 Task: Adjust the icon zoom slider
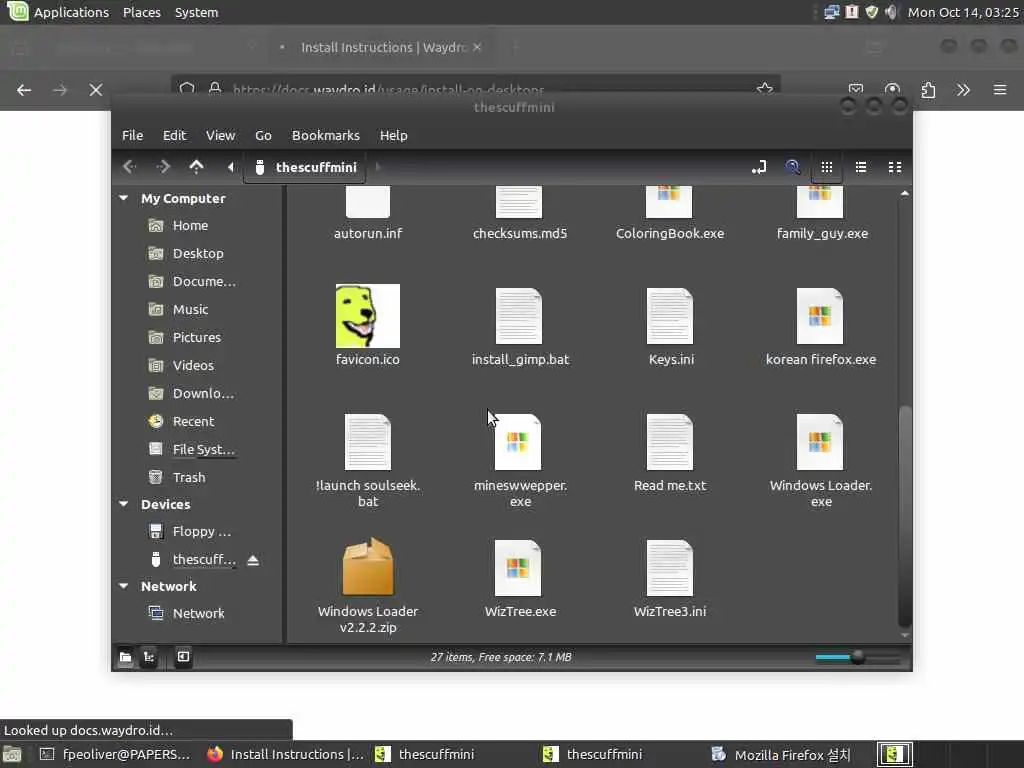point(857,658)
